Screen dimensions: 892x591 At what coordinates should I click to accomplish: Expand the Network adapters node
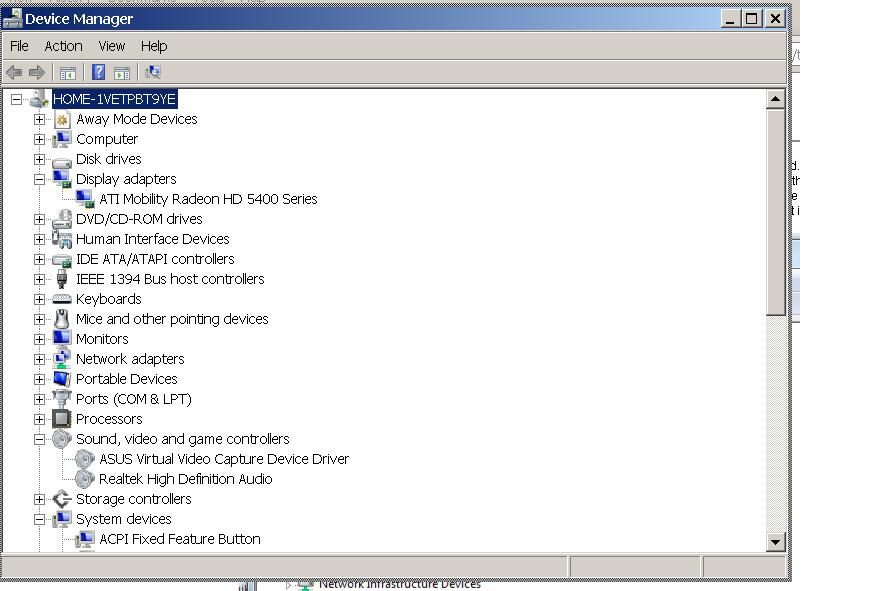39,359
